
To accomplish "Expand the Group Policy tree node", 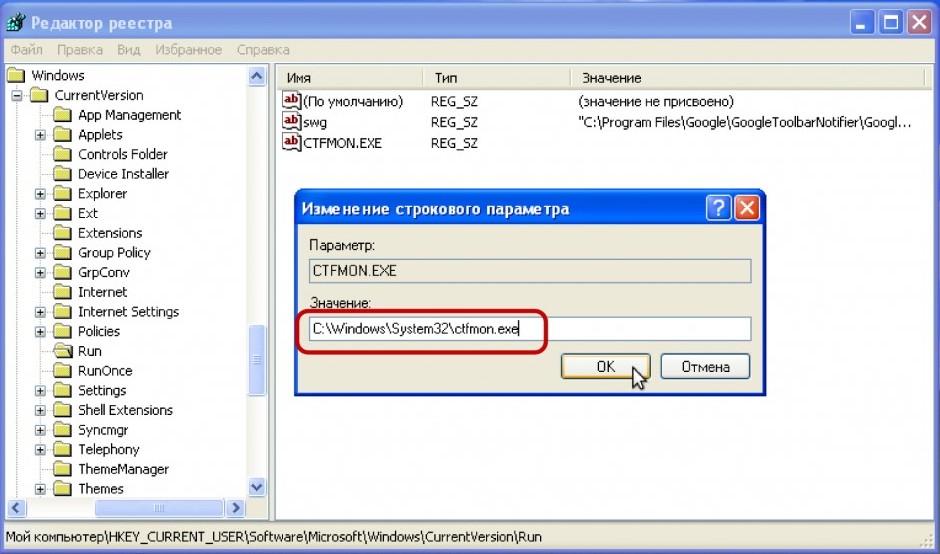I will (40, 253).
